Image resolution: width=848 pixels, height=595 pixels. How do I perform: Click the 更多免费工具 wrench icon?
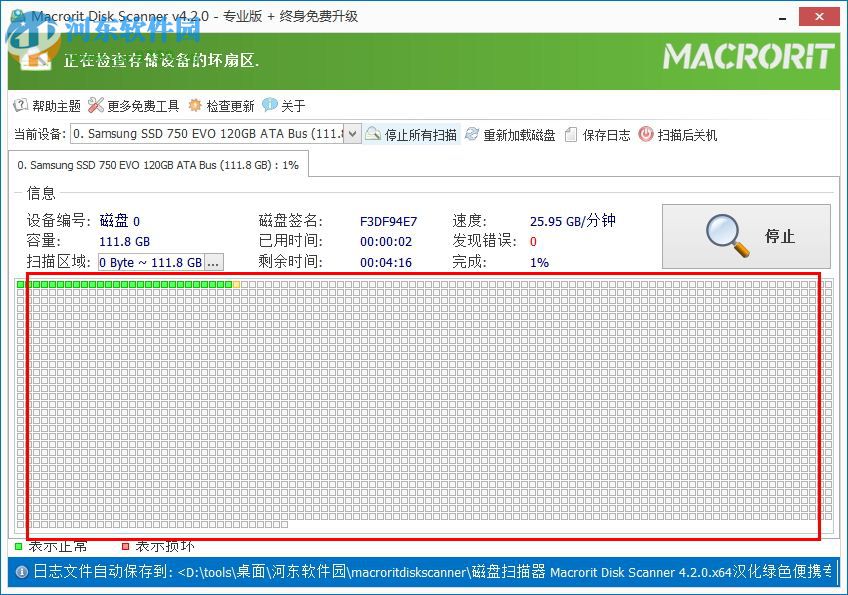click(x=97, y=105)
